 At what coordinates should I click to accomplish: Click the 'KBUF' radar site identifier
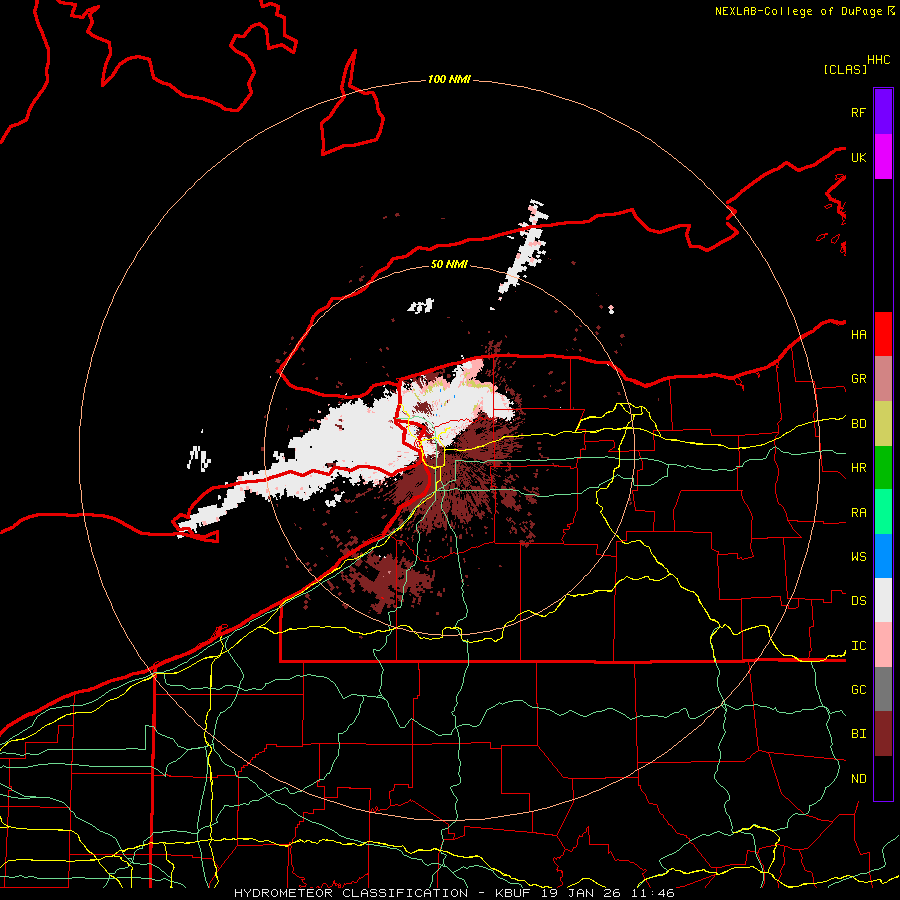tap(512, 893)
